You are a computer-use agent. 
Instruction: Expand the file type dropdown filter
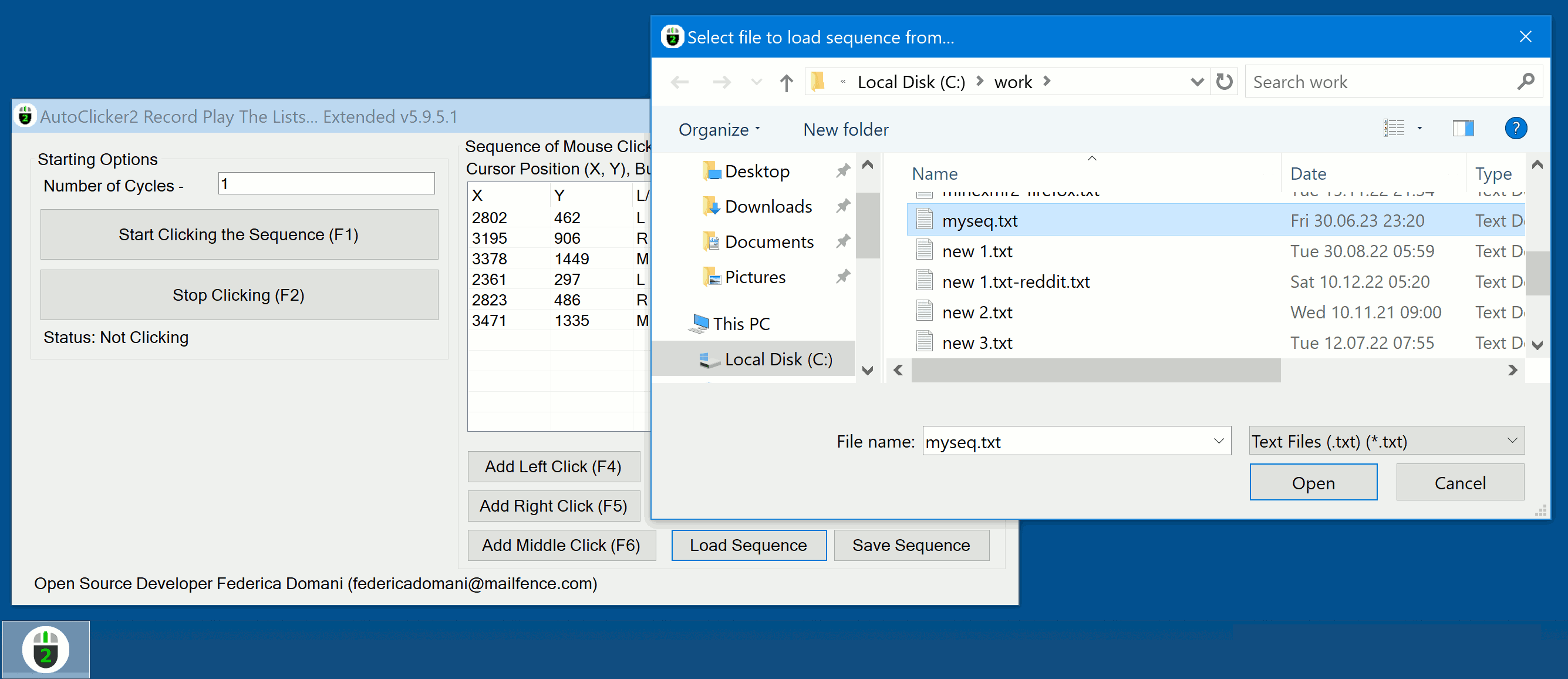tap(1519, 441)
